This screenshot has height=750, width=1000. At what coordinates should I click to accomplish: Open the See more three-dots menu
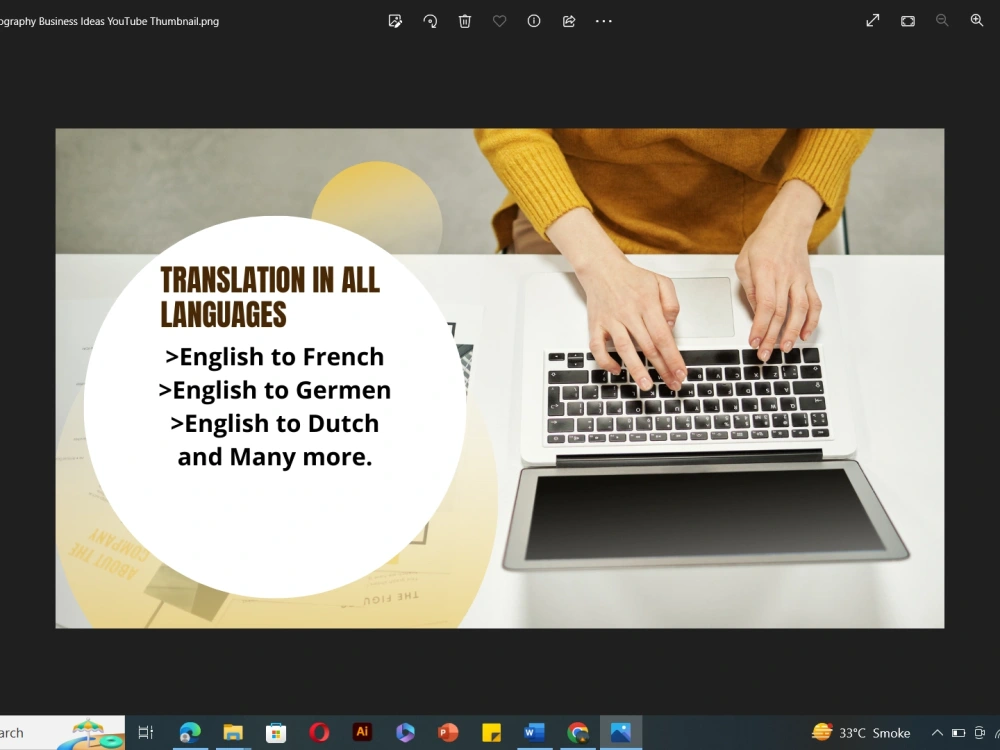(x=603, y=21)
